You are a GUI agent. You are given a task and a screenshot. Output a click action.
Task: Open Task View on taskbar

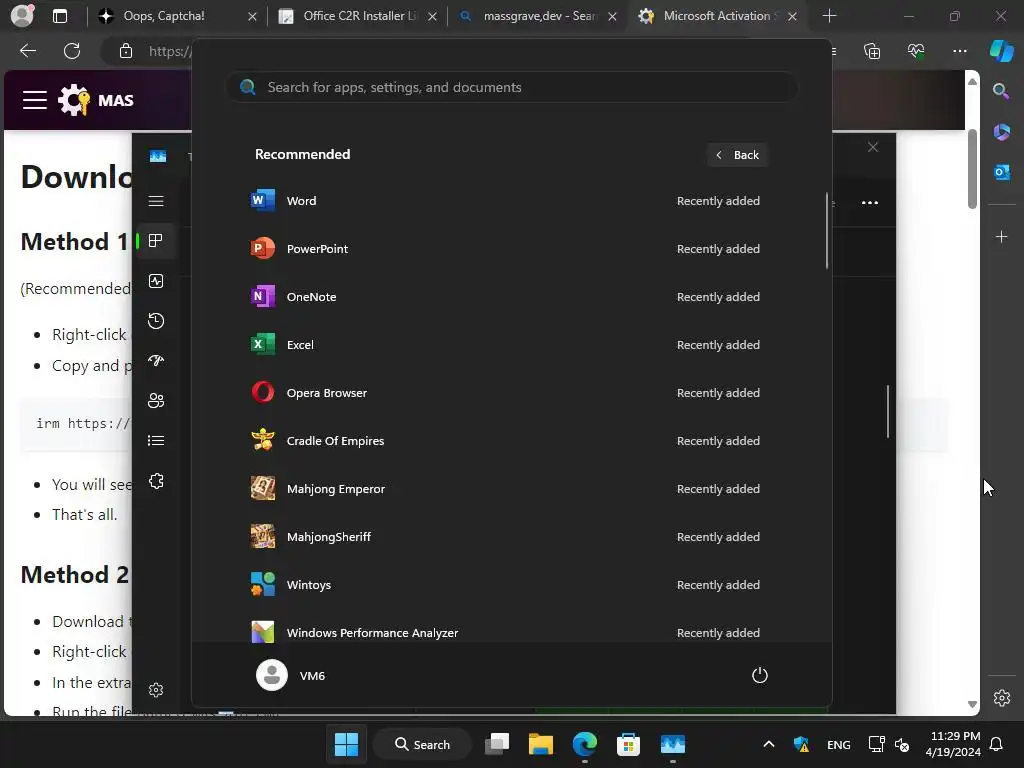[x=497, y=744]
